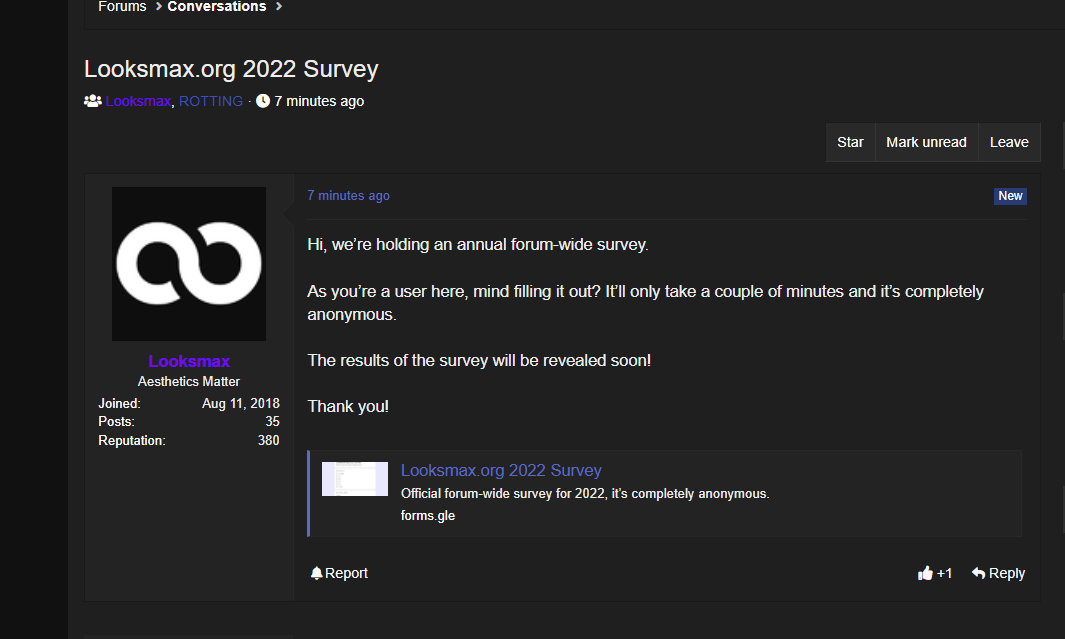Click the posts count '35'
1065x639 pixels.
pyautogui.click(x=272, y=422)
